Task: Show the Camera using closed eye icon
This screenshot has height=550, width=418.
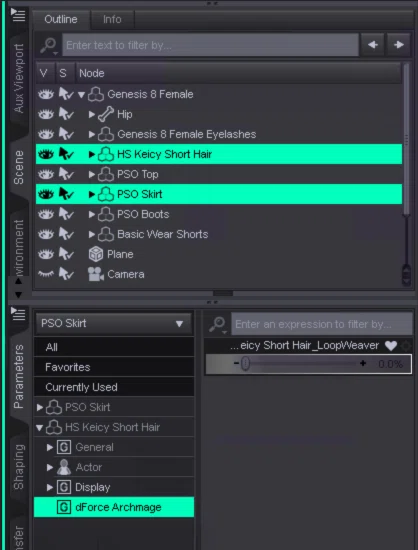Action: click(x=46, y=274)
